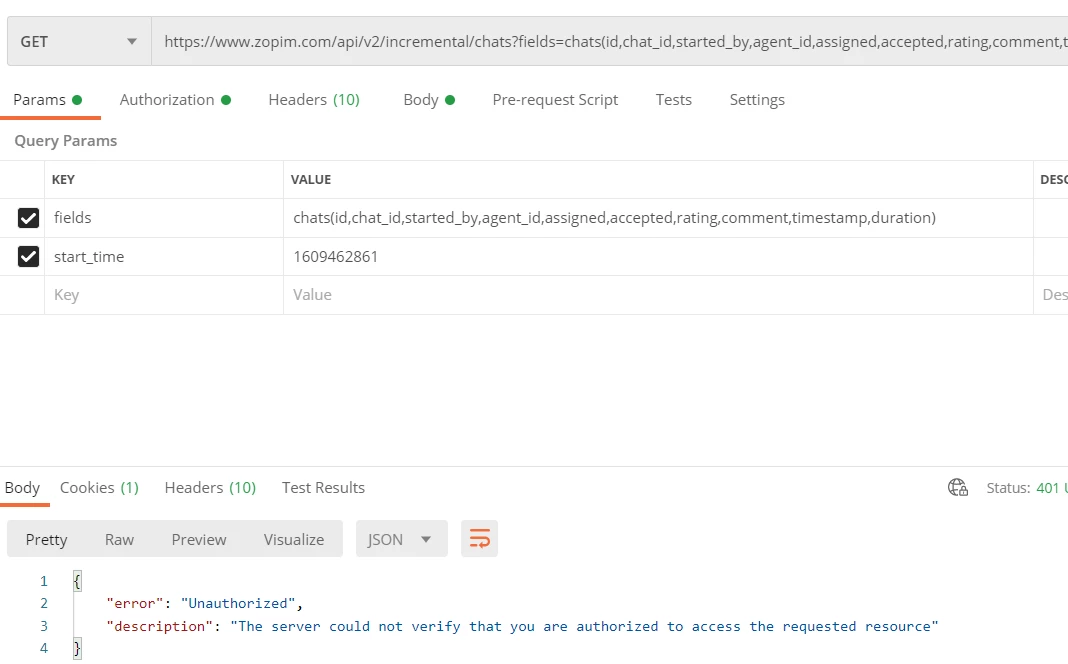Select the response Body tab
The height and width of the screenshot is (664, 1068).
(22, 488)
